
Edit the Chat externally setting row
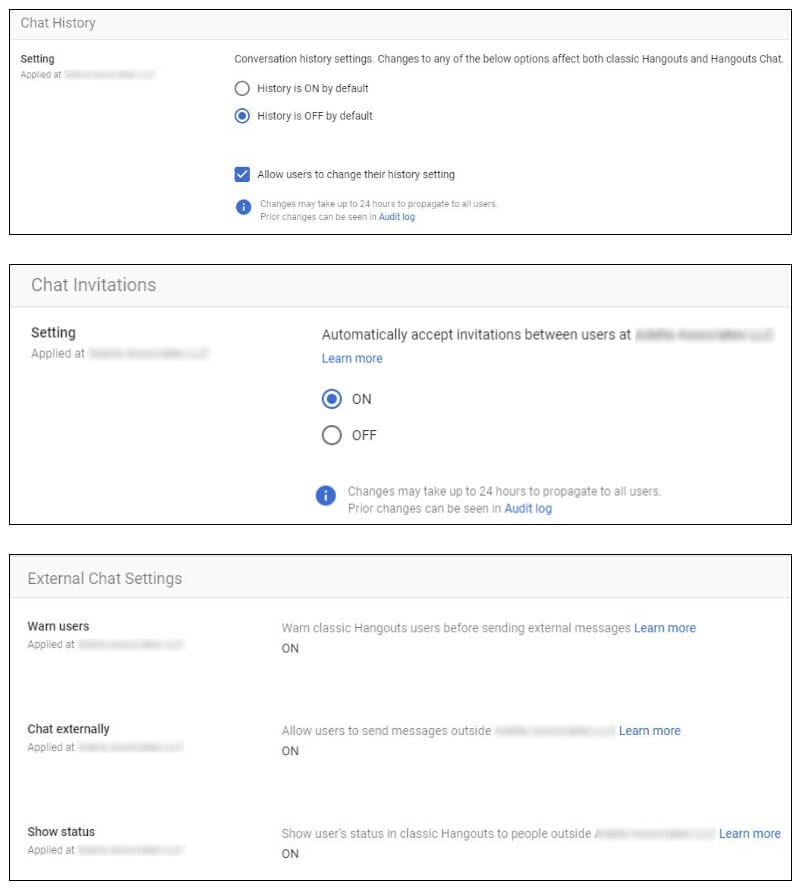click(x=400, y=740)
